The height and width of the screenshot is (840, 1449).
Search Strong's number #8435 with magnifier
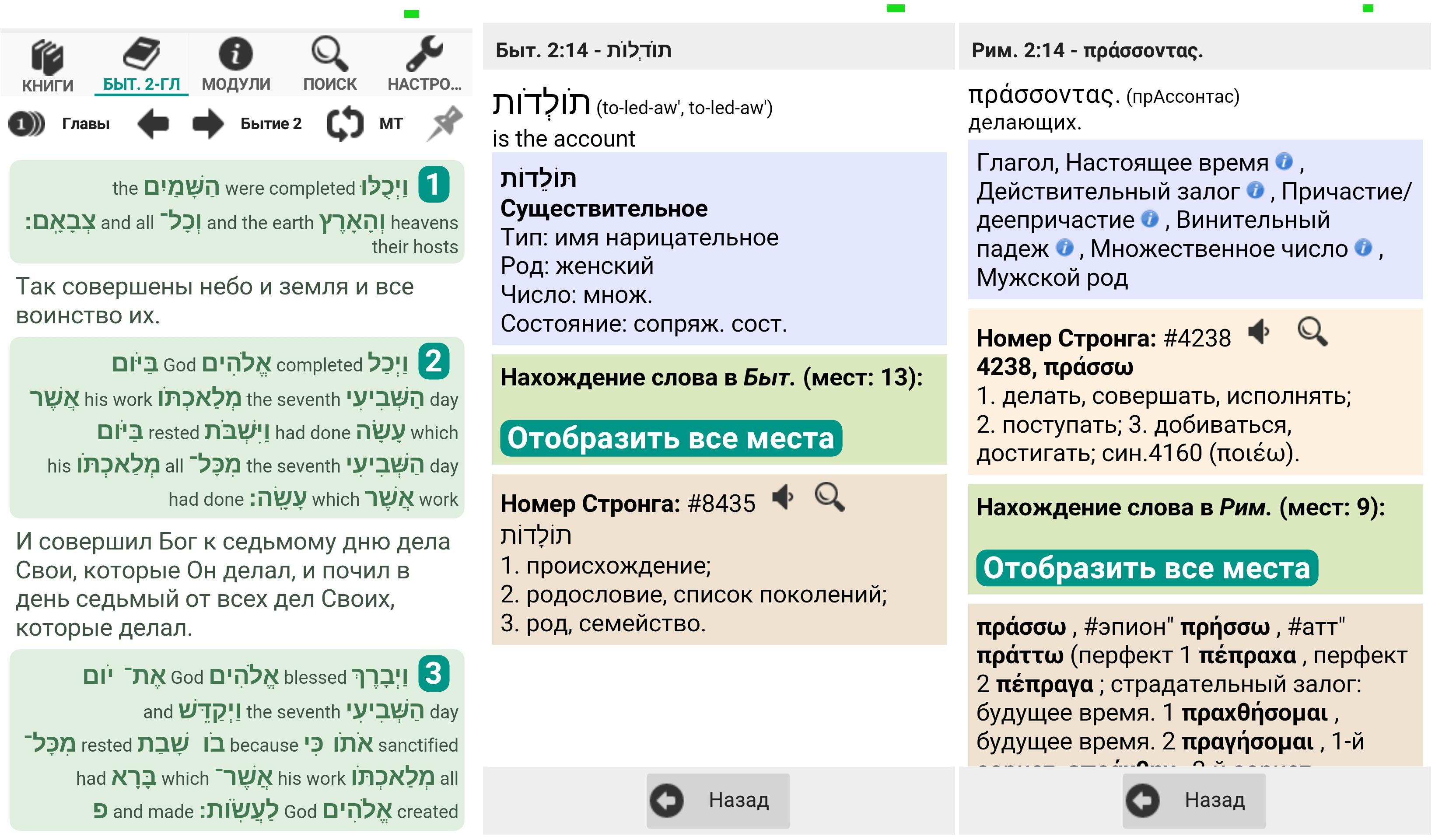click(x=829, y=497)
